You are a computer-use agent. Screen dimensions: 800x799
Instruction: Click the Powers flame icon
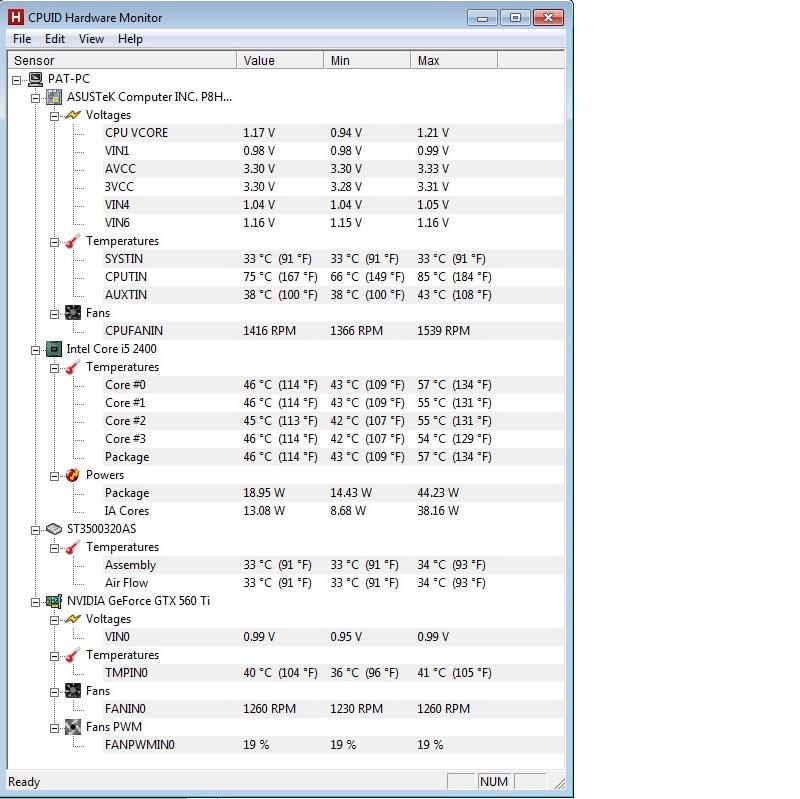coord(73,475)
